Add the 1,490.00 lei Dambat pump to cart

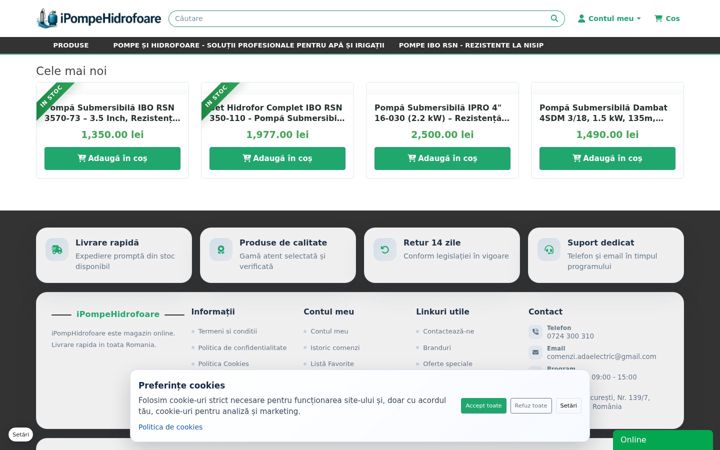coord(607,158)
